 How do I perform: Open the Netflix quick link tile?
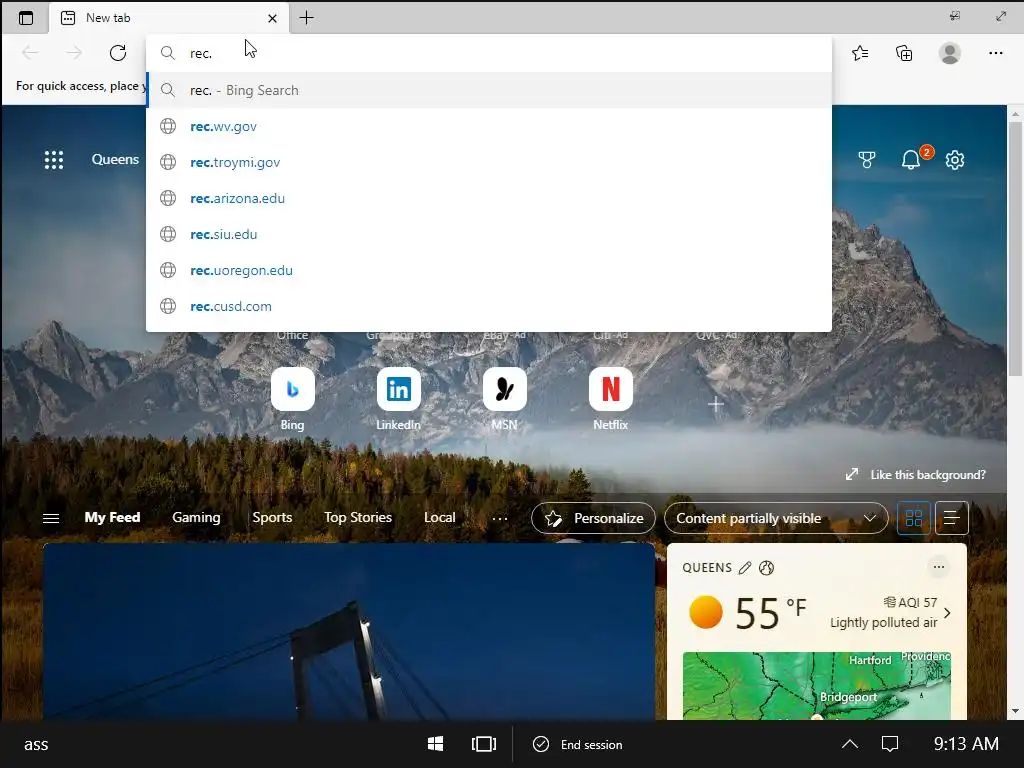611,389
